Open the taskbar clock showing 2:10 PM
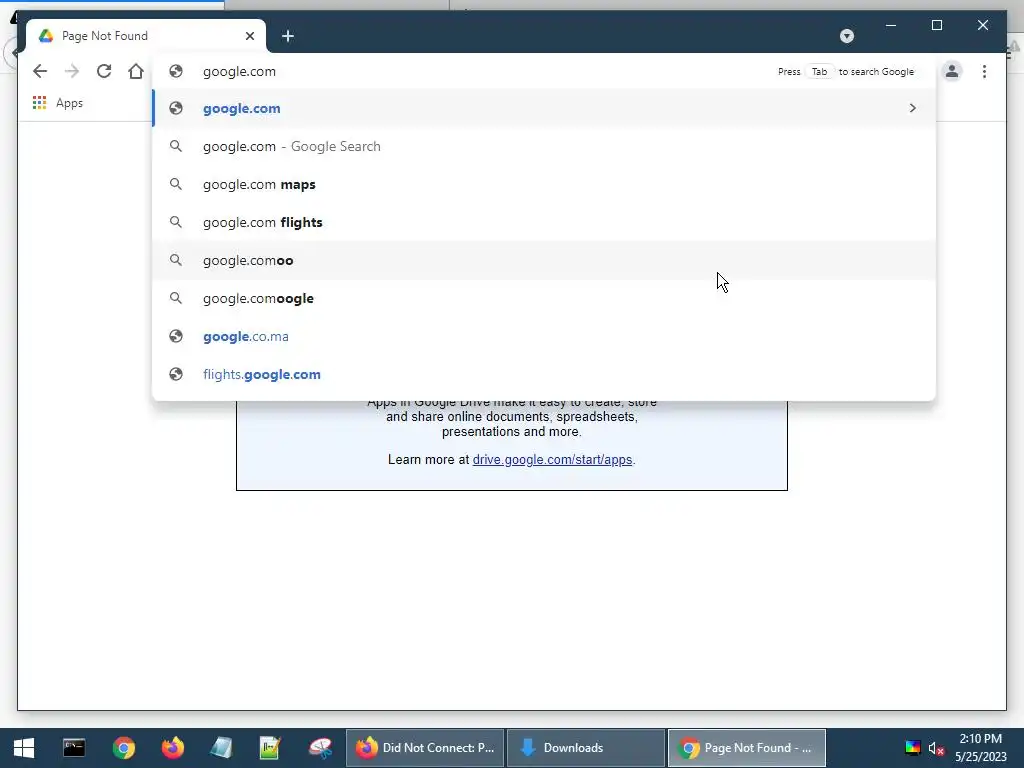The image size is (1024, 768). pos(981,748)
